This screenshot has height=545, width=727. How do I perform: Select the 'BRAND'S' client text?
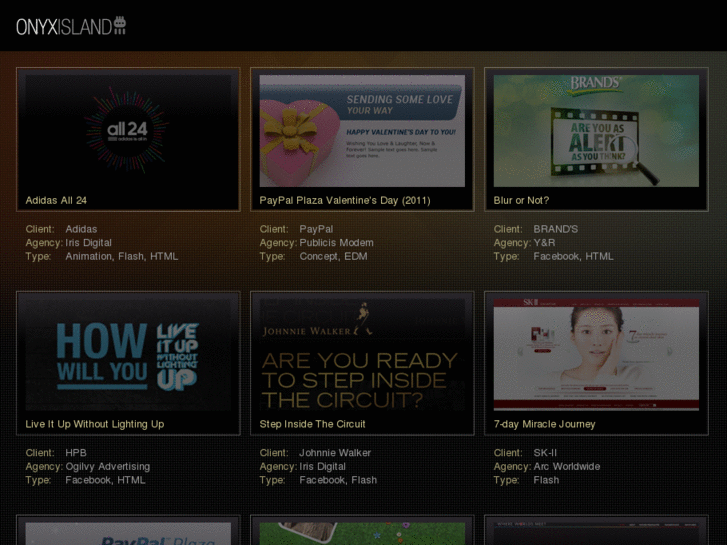tap(555, 229)
